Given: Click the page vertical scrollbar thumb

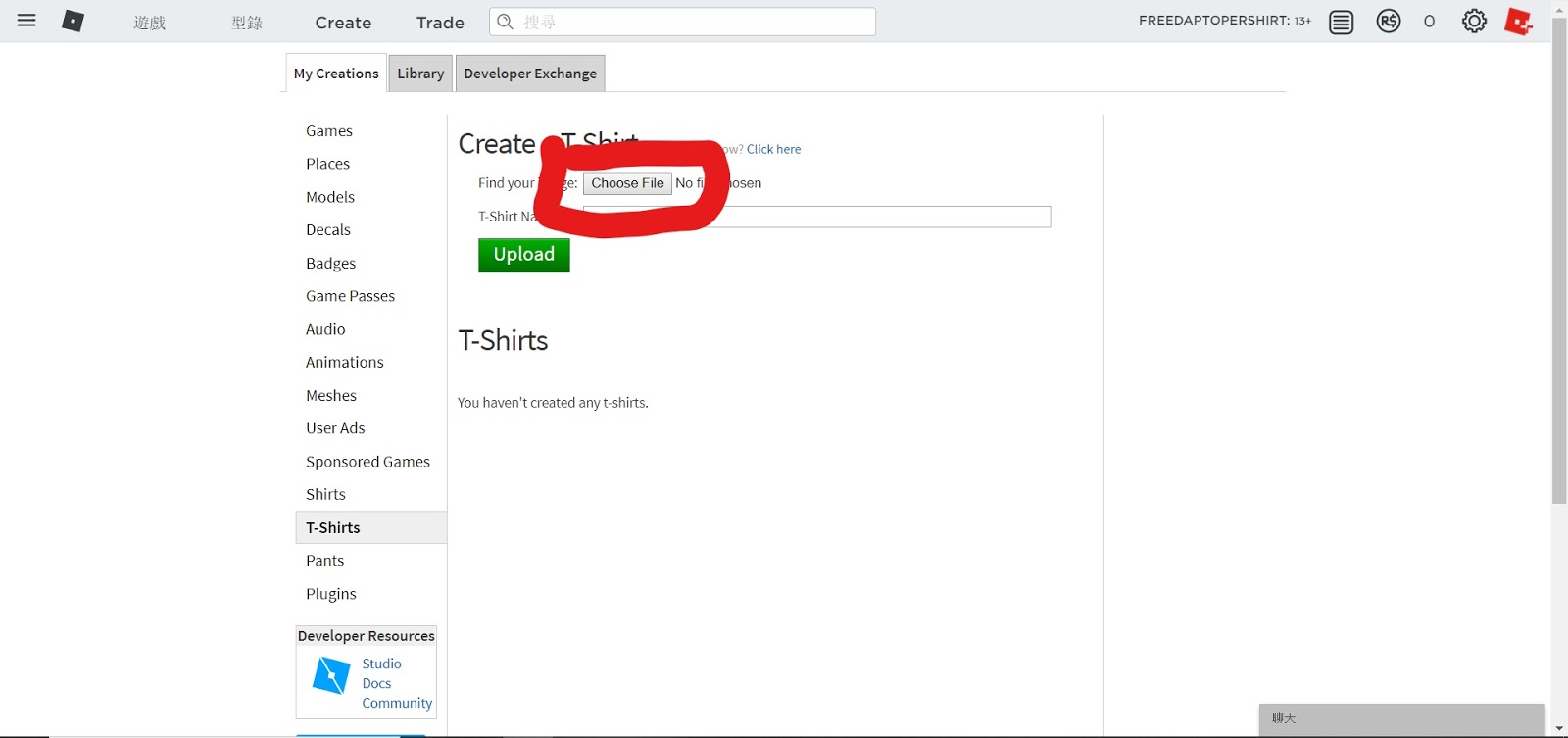Looking at the screenshot, I should tap(1559, 261).
